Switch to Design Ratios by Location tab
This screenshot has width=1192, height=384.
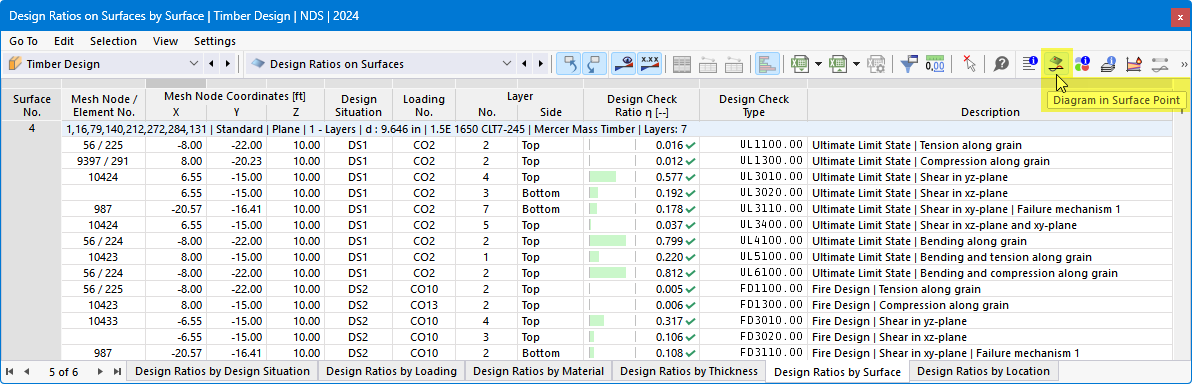pyautogui.click(x=984, y=371)
